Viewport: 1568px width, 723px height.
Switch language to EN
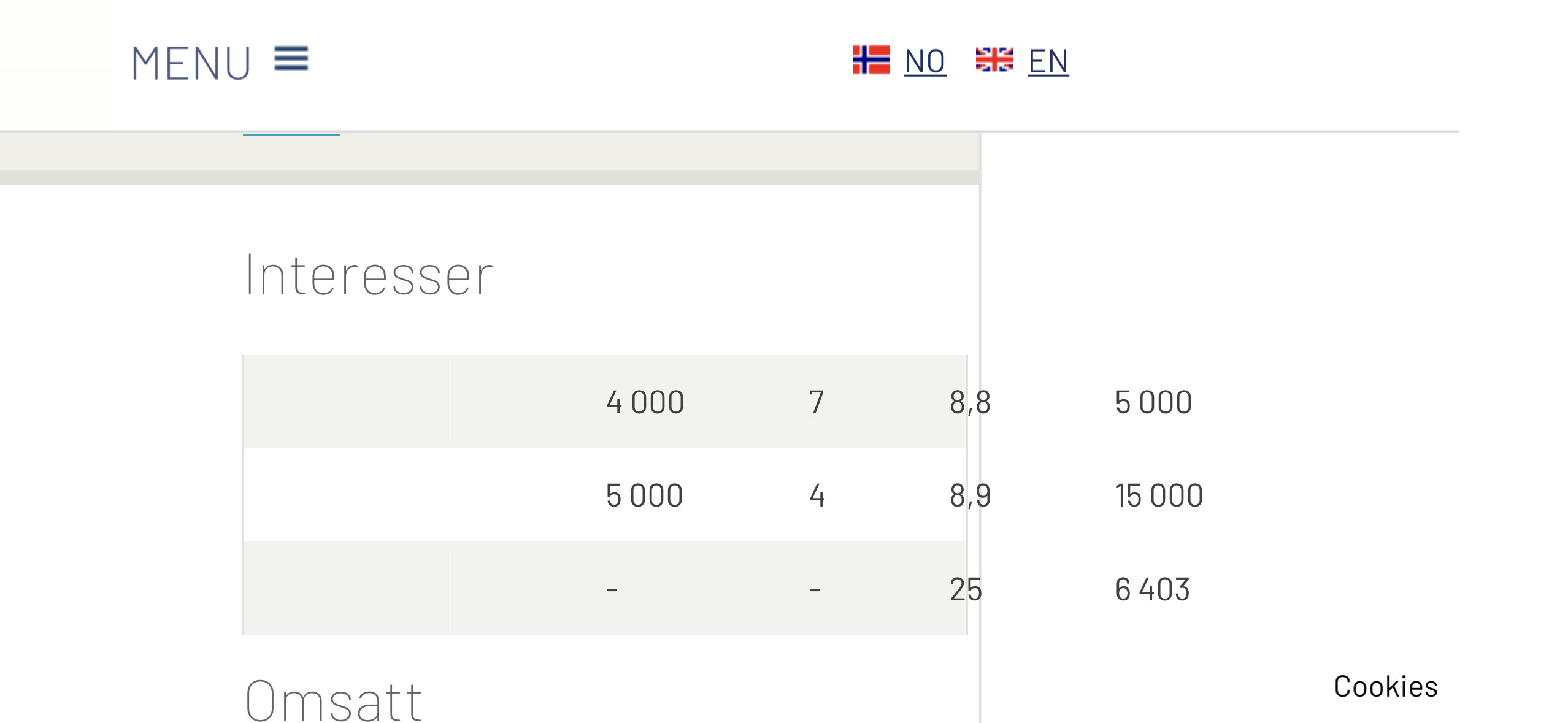[1048, 61]
